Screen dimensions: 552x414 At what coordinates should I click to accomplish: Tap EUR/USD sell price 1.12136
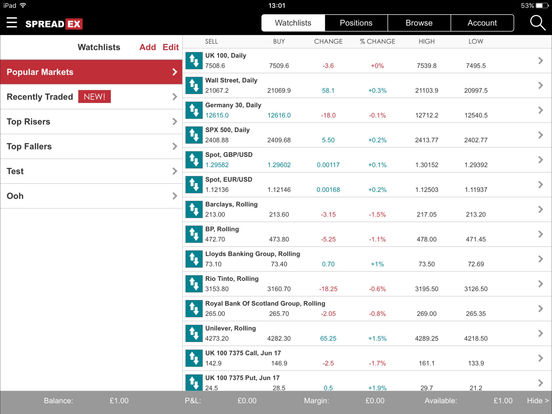point(217,190)
